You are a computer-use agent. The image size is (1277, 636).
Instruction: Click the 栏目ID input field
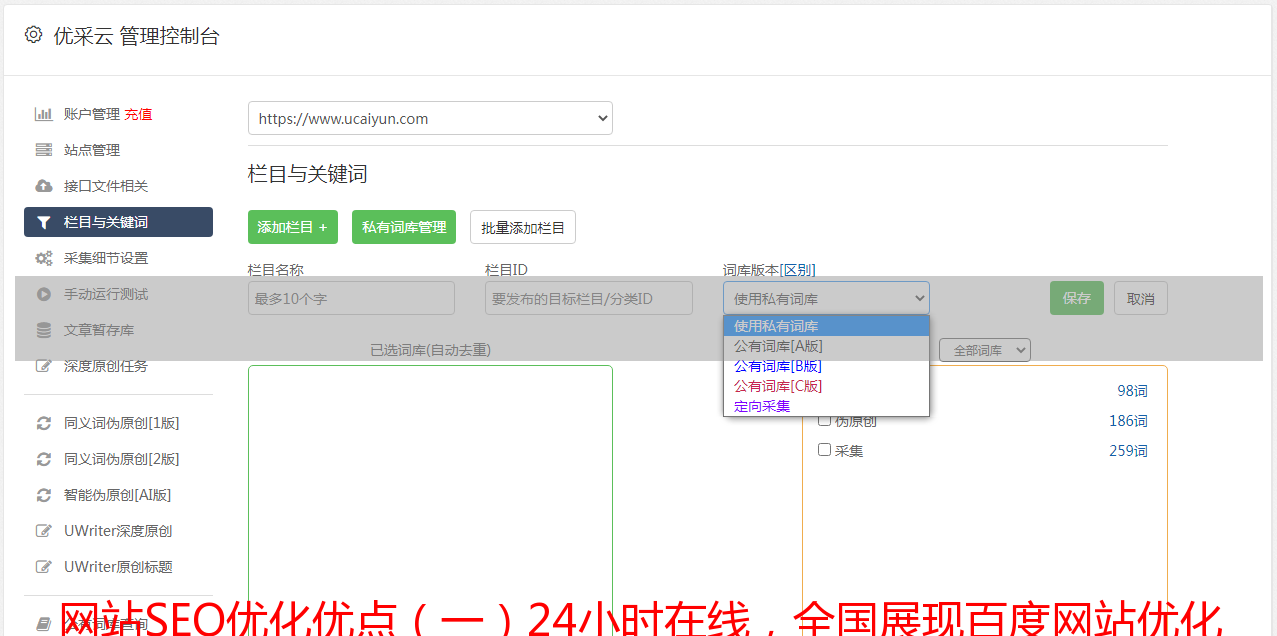[589, 298]
